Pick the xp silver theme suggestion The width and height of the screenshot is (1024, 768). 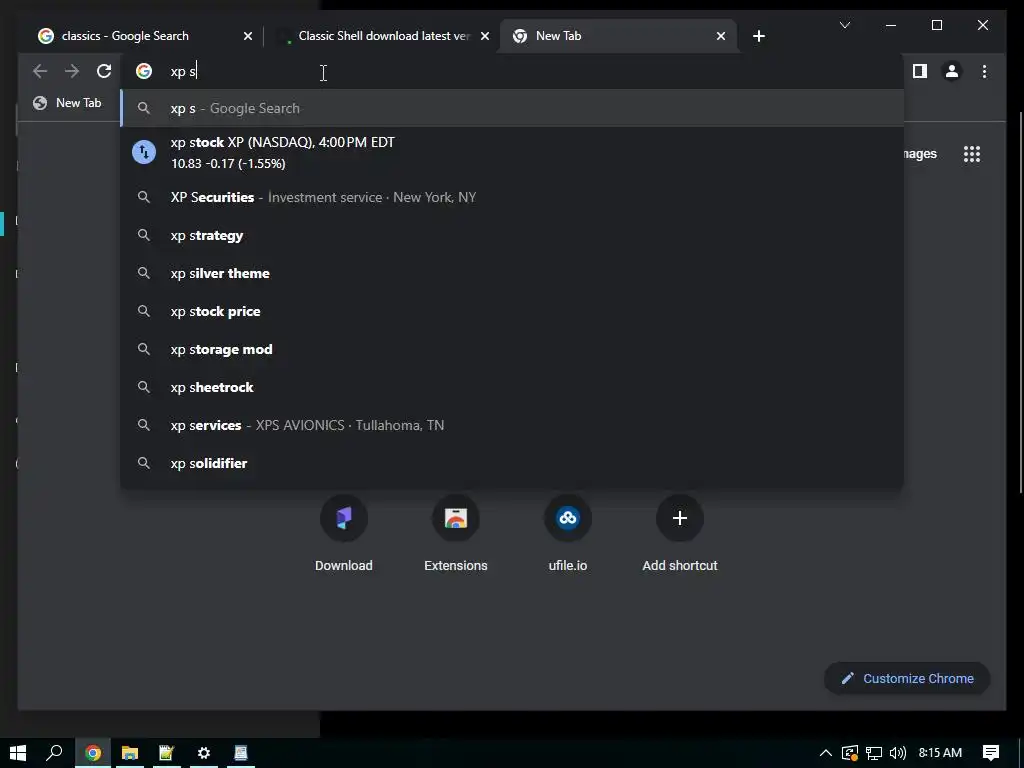click(x=513, y=273)
